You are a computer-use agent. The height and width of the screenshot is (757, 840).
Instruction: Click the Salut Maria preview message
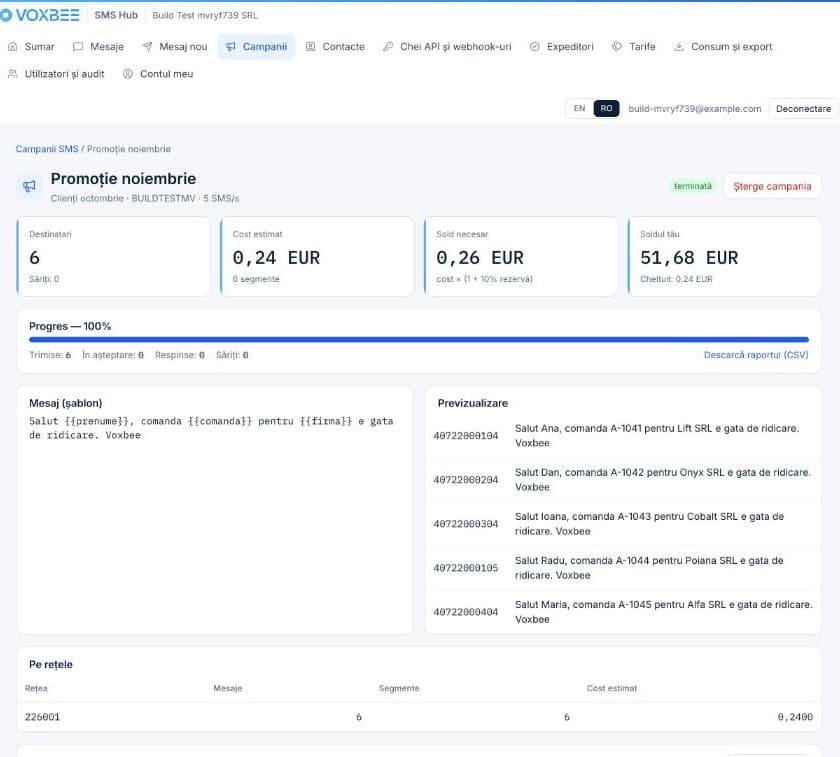(x=664, y=612)
